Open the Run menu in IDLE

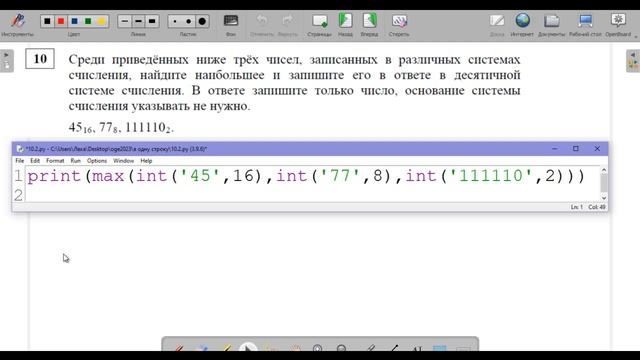click(x=76, y=161)
